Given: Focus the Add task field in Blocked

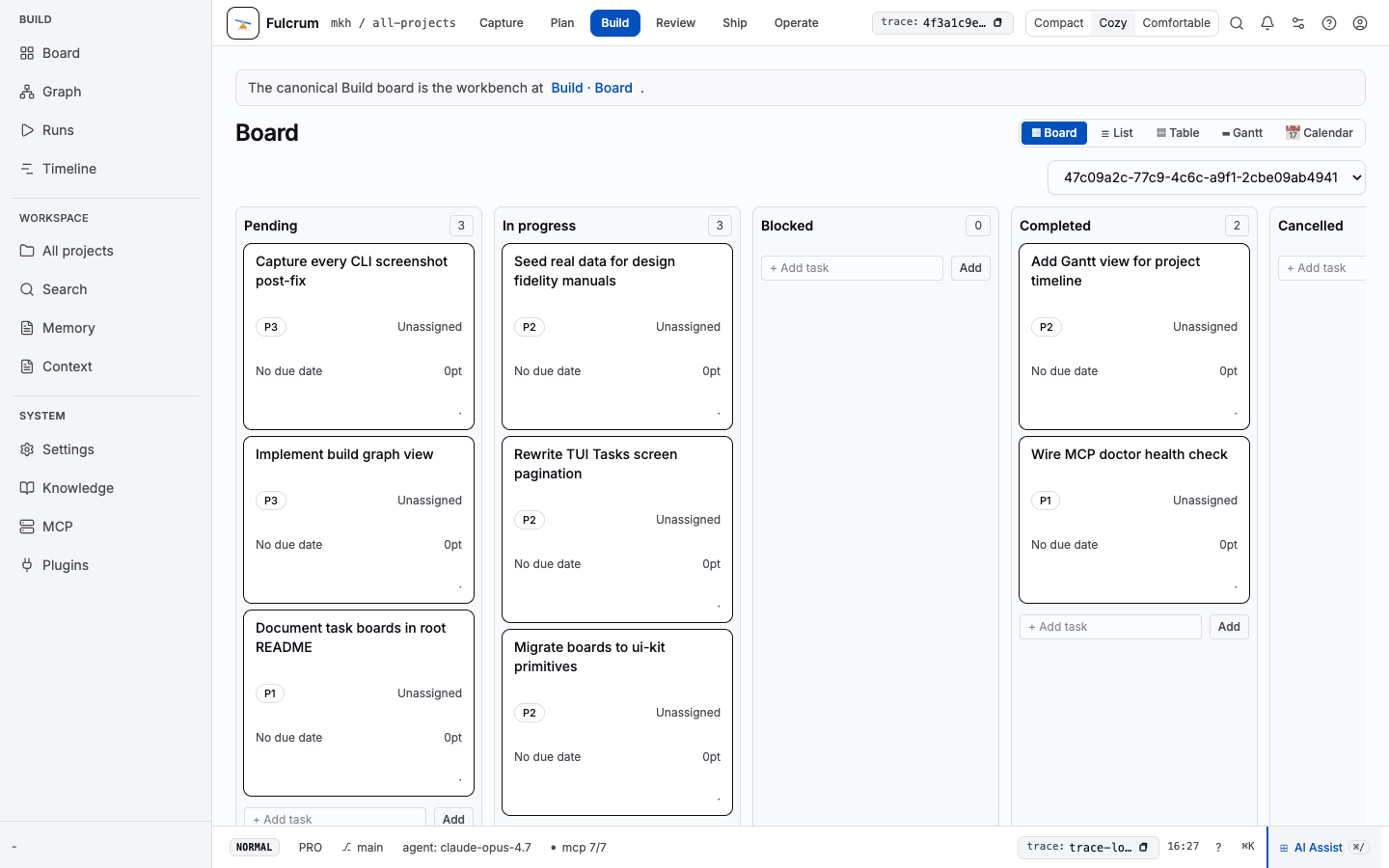Looking at the screenshot, I should 852,268.
